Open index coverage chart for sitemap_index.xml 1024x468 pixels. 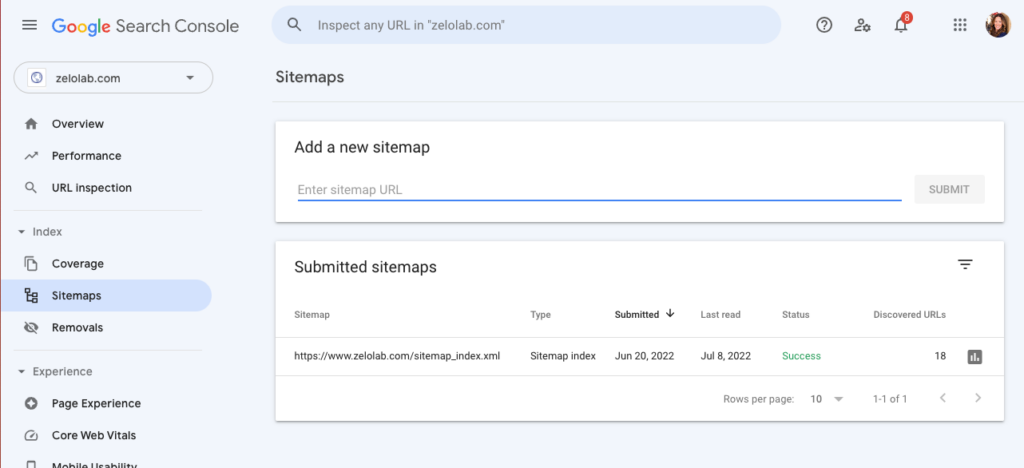tap(974, 356)
